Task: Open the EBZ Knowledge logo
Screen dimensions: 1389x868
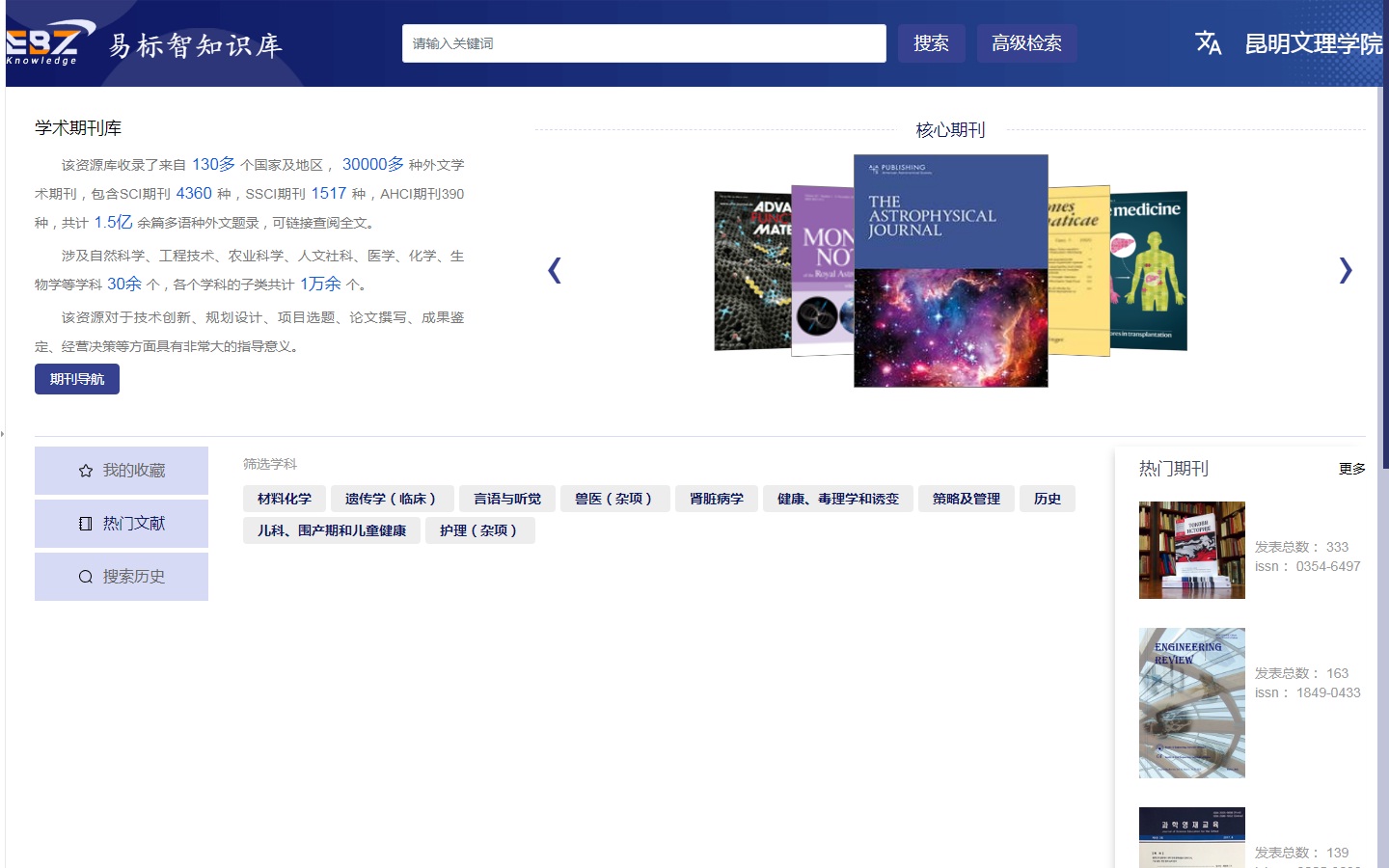Action: pyautogui.click(x=50, y=43)
